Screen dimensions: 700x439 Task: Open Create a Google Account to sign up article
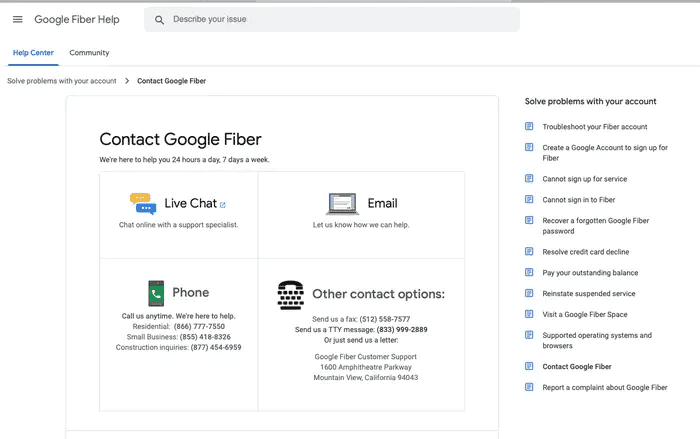(605, 153)
